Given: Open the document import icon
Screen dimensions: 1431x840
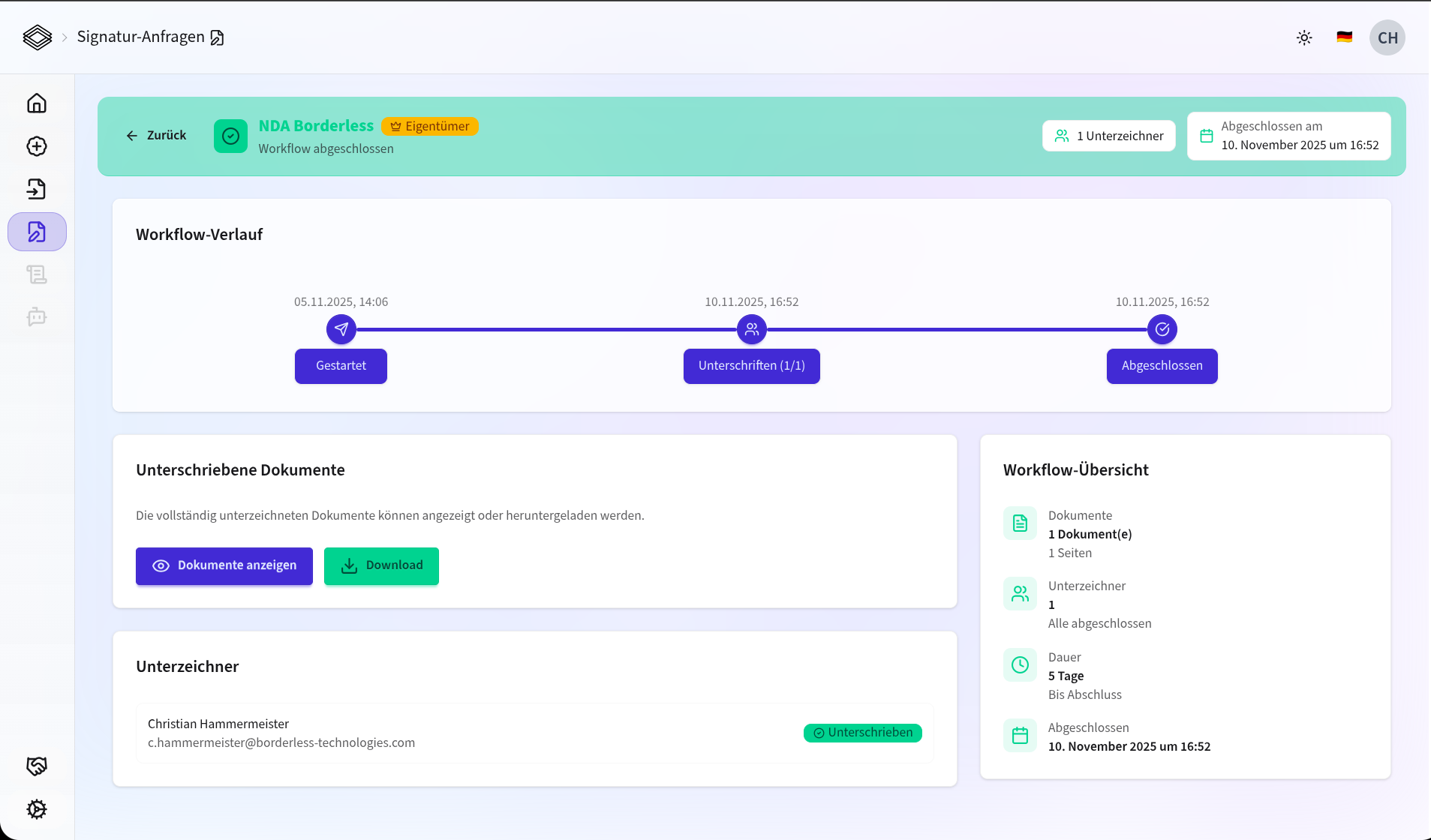Looking at the screenshot, I should [37, 189].
